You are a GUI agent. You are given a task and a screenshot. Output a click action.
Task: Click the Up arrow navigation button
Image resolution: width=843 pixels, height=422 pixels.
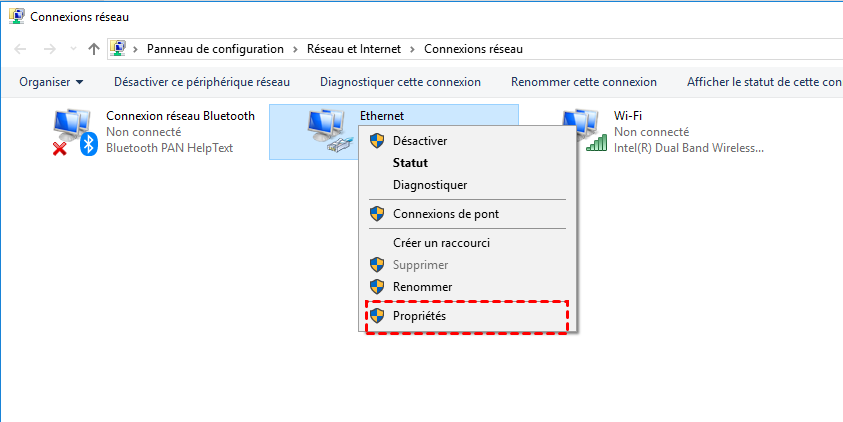tap(93, 48)
